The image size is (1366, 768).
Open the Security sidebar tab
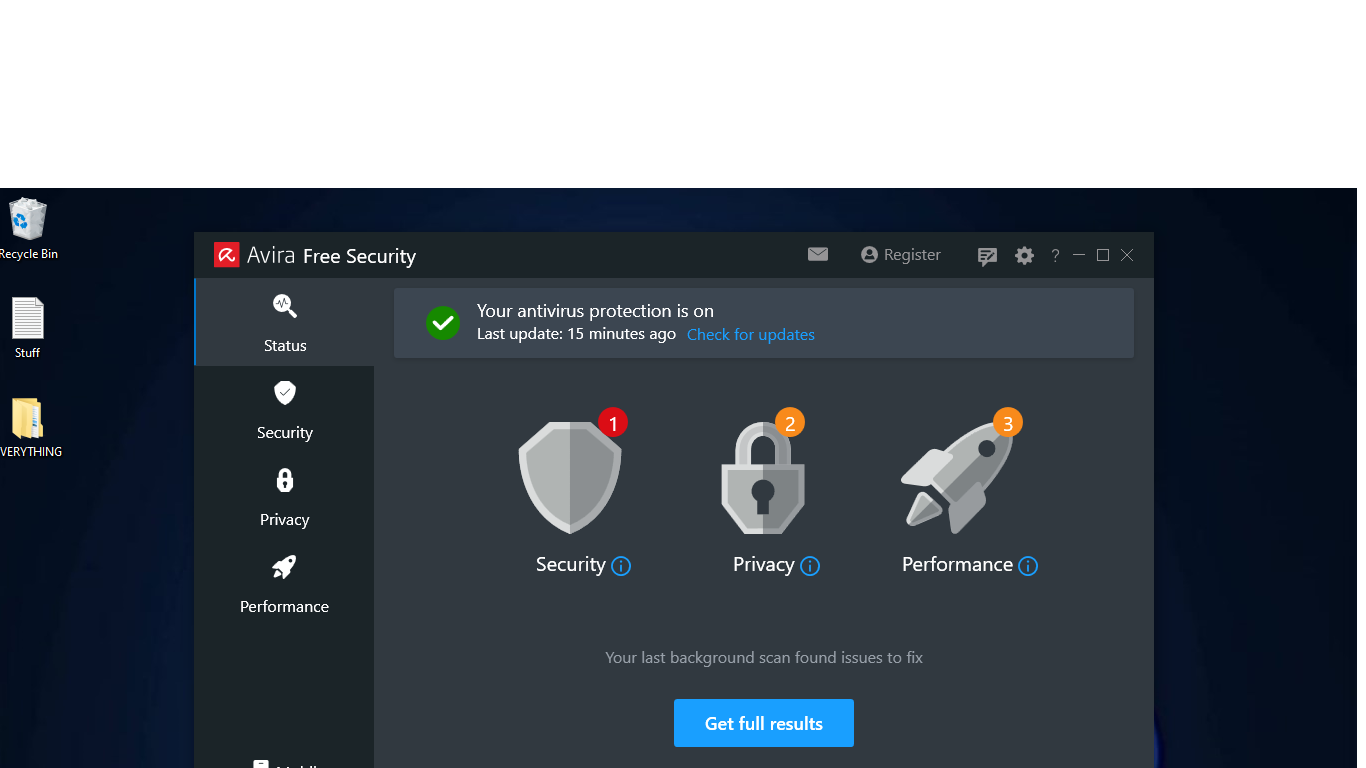[x=285, y=410]
